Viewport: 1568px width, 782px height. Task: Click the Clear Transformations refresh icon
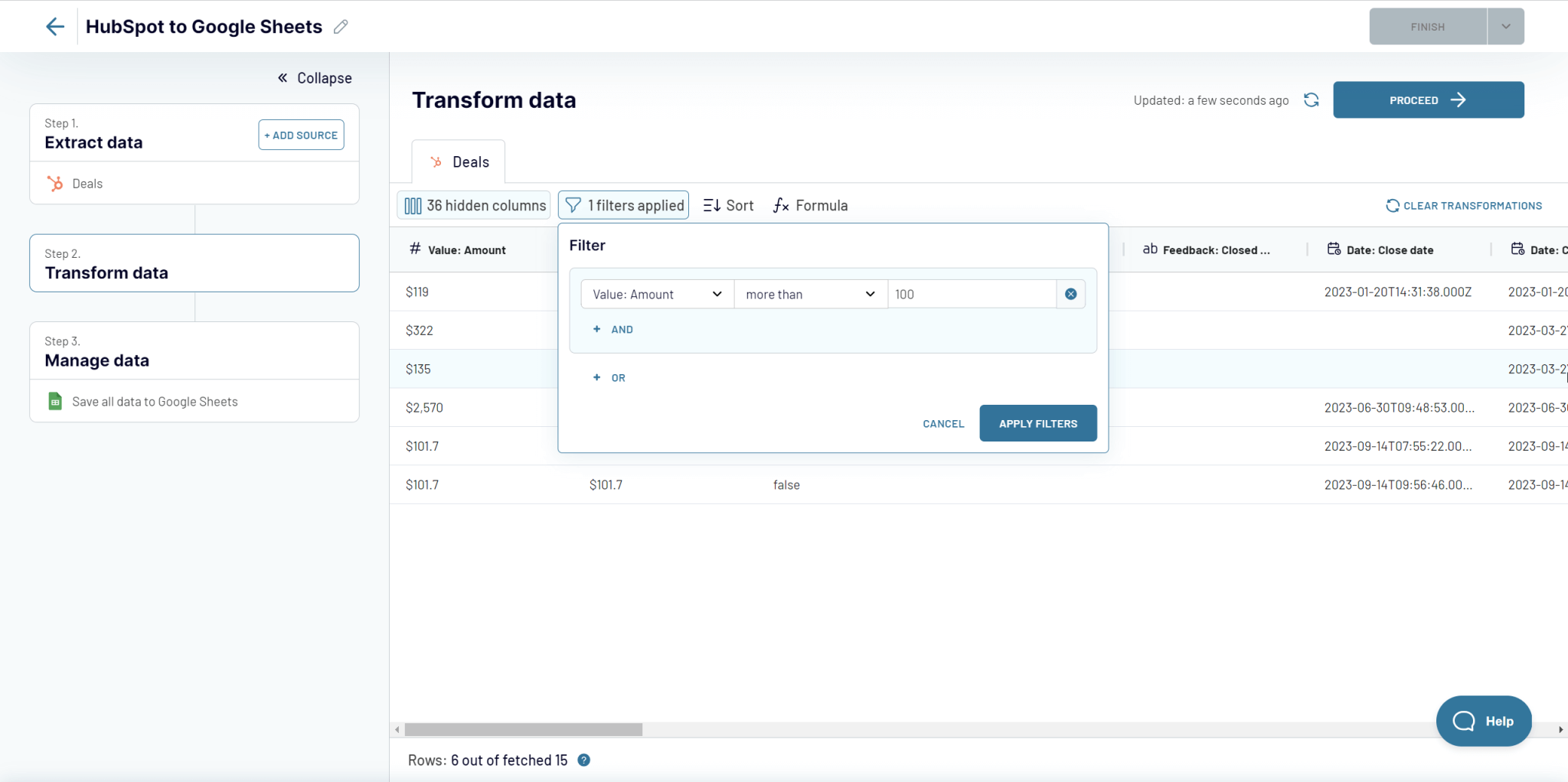coord(1393,205)
